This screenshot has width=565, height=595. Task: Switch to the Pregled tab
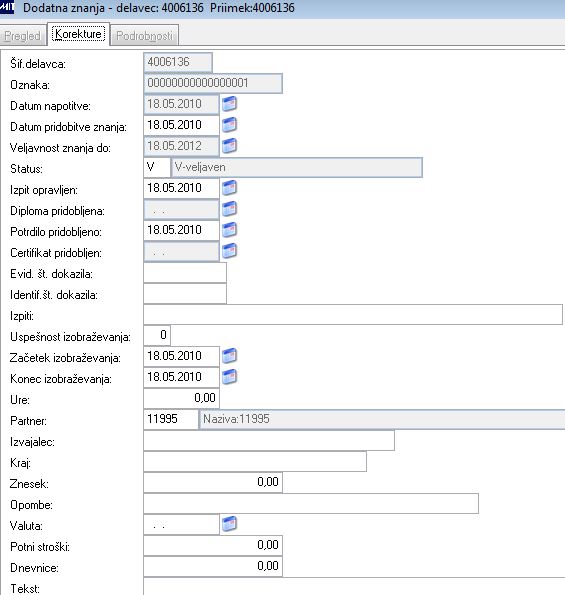tap(23, 36)
